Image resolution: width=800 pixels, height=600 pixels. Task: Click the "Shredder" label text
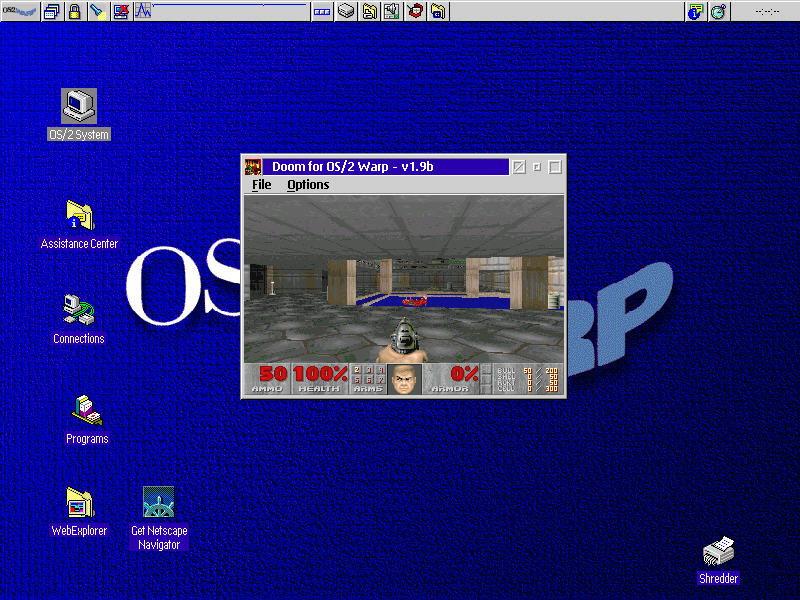point(718,579)
